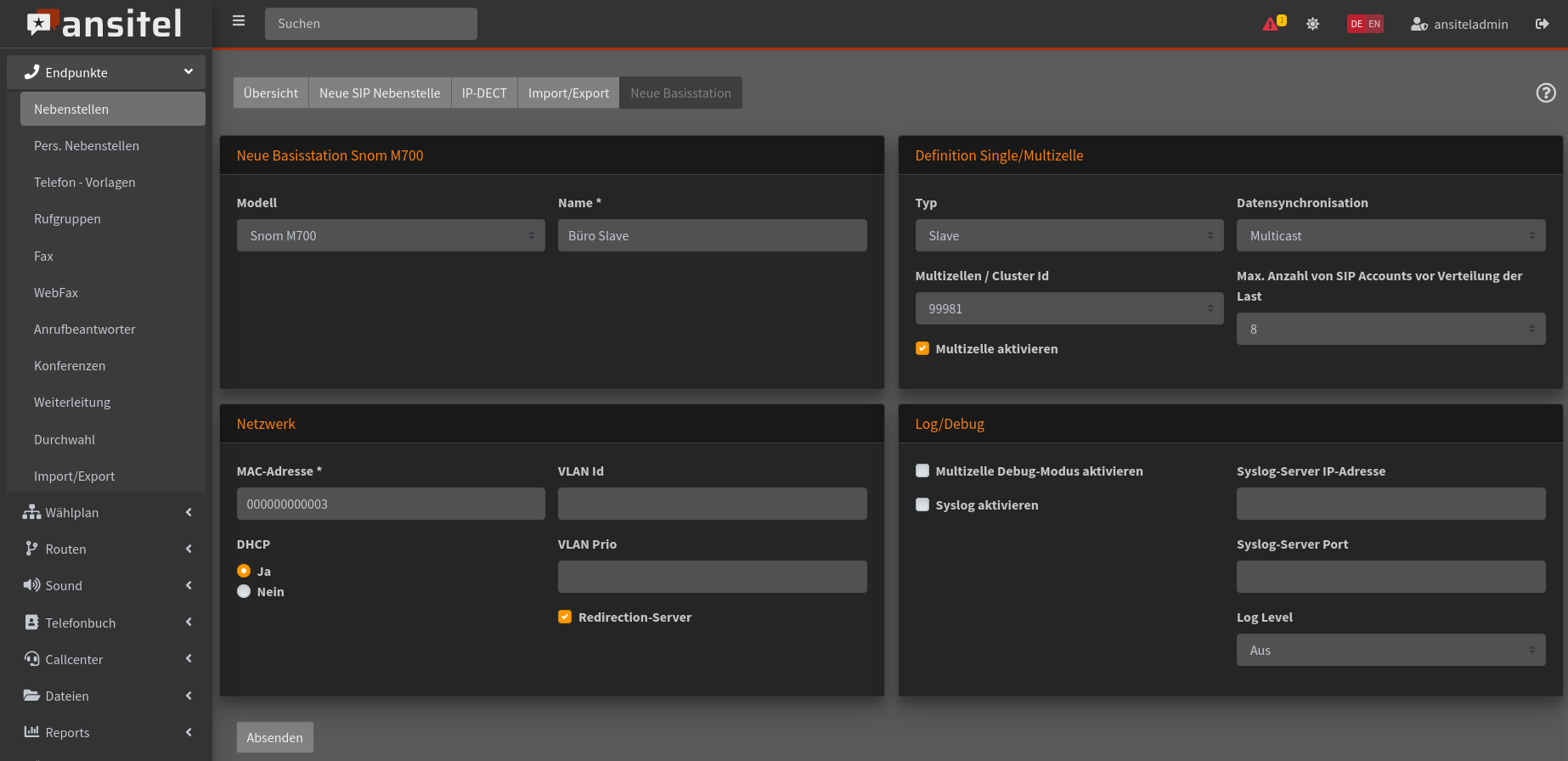1568x761 pixels.
Task: Click the logout icon
Action: pyautogui.click(x=1542, y=24)
